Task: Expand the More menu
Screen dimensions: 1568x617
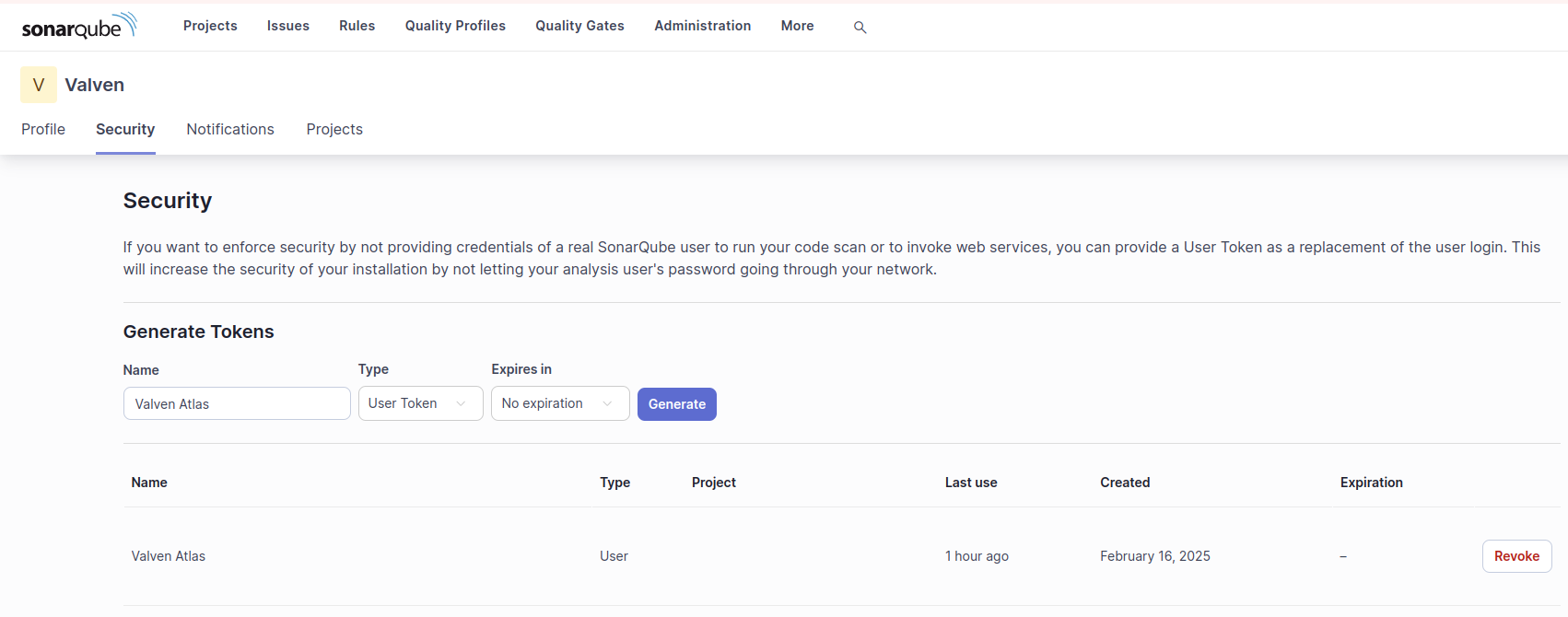Action: pyautogui.click(x=797, y=26)
